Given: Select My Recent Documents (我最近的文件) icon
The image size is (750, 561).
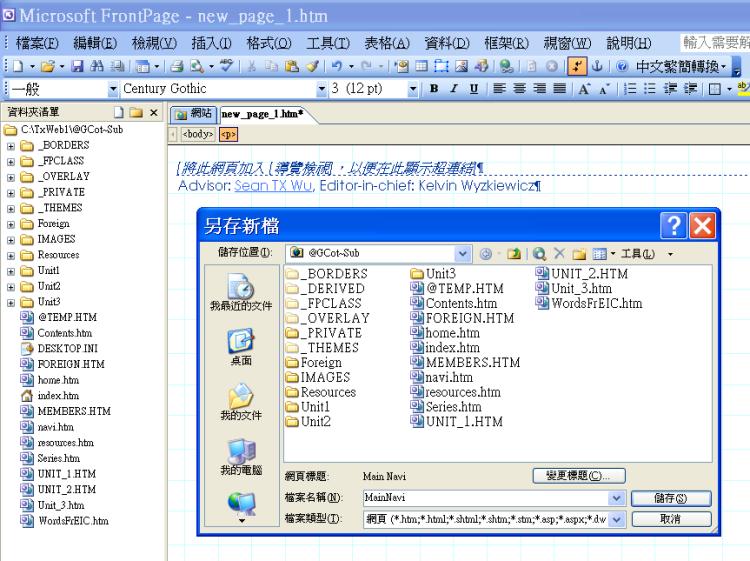Looking at the screenshot, I should coord(240,290).
